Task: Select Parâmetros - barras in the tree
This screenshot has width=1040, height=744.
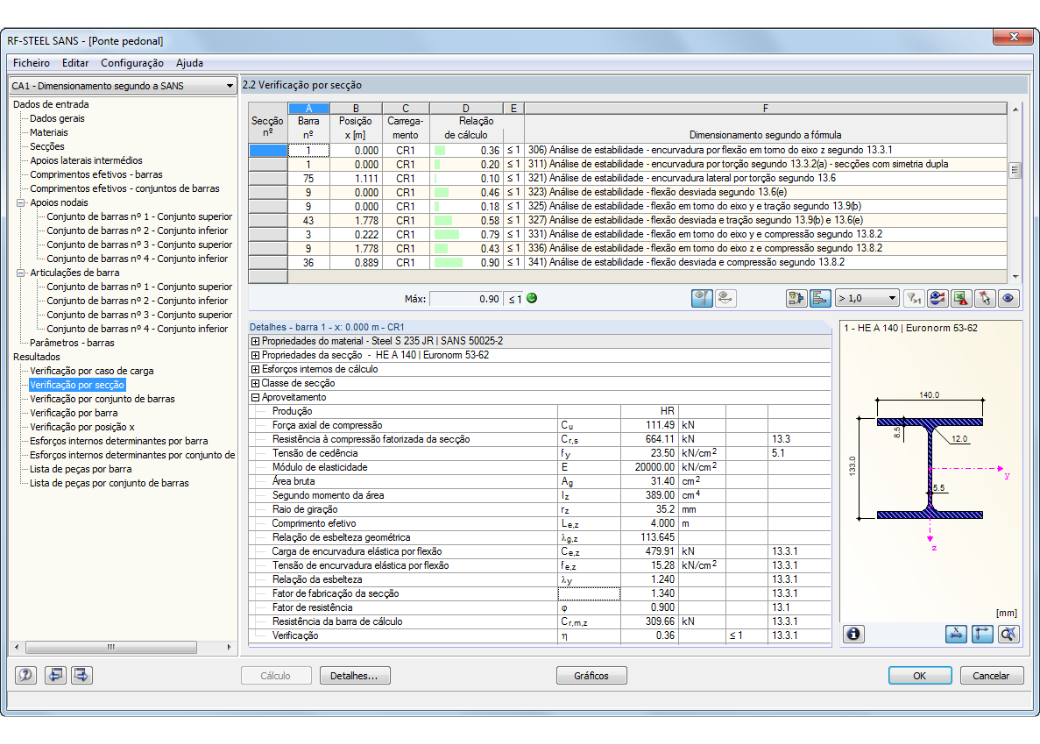Action: point(72,343)
